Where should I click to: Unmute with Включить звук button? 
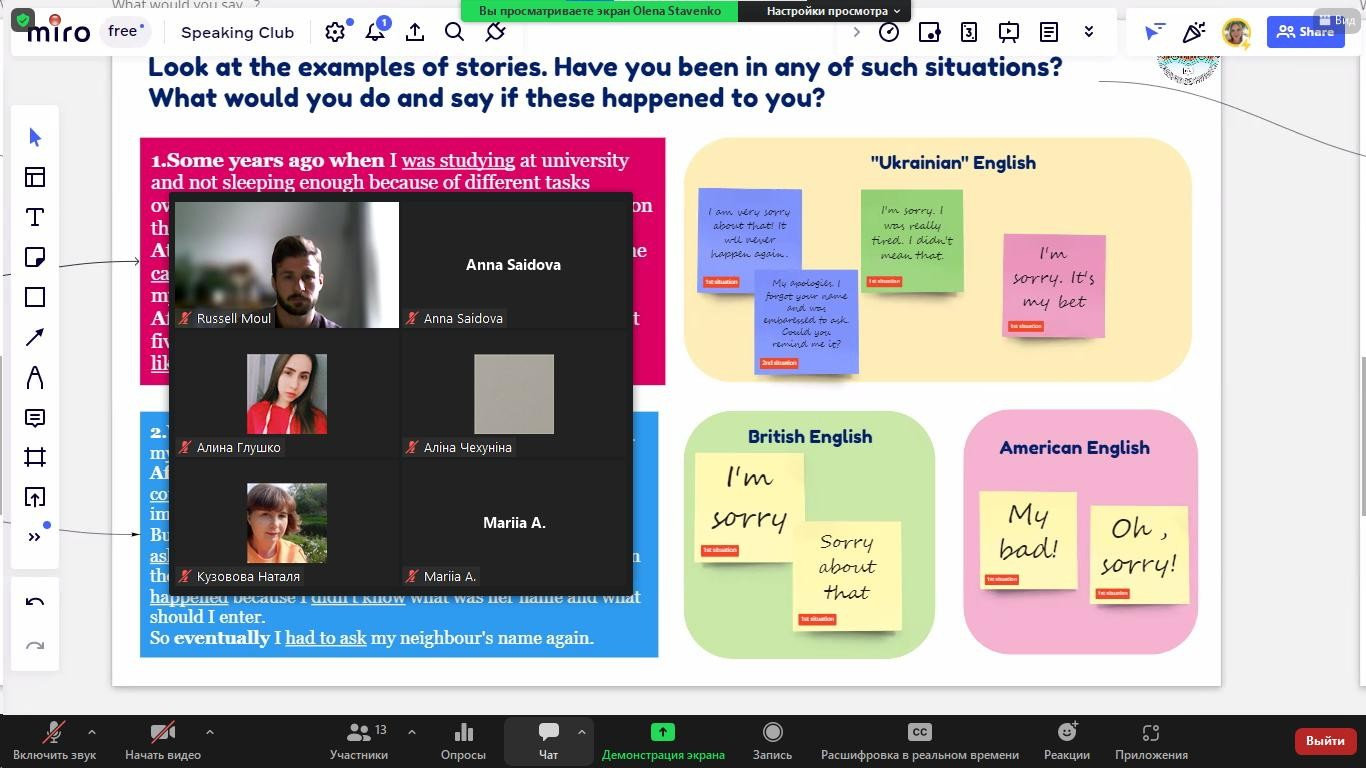[x=55, y=742]
